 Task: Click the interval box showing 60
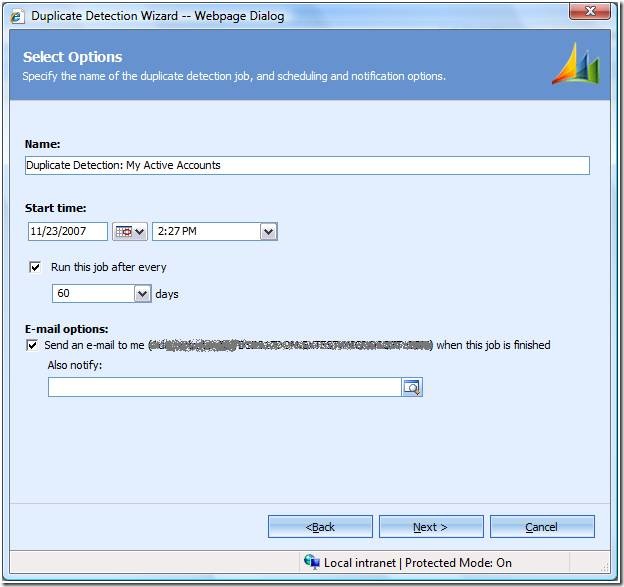coord(90,294)
